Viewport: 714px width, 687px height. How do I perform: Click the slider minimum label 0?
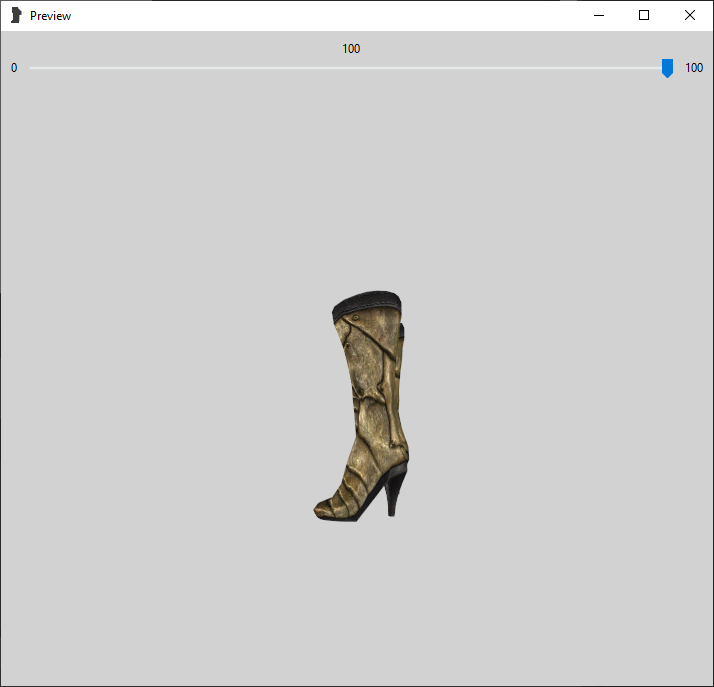(14, 68)
